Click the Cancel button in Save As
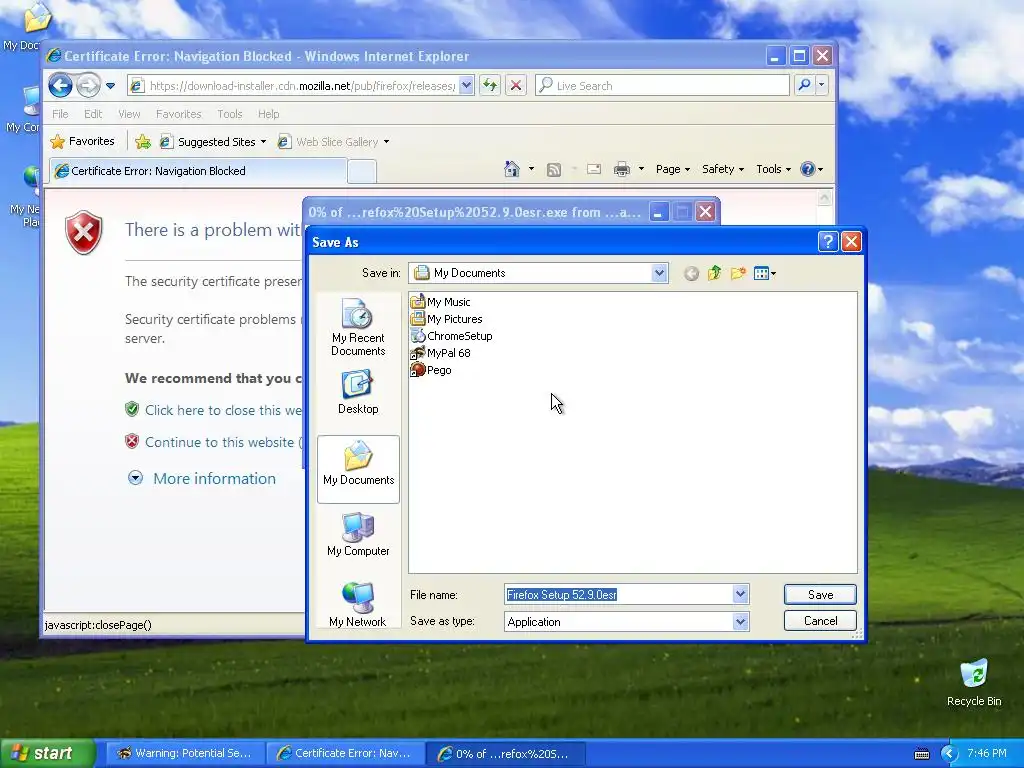1024x768 pixels. (x=820, y=620)
